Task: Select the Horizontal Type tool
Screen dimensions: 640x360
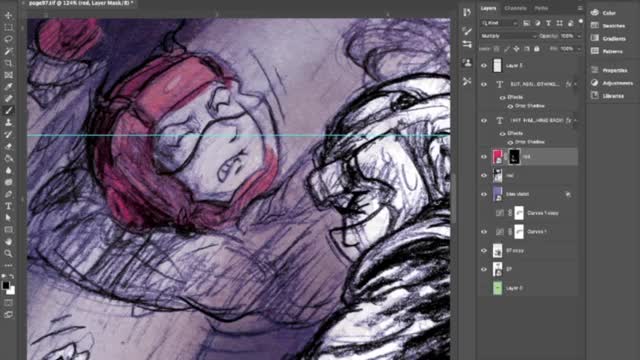Action: pos(8,206)
